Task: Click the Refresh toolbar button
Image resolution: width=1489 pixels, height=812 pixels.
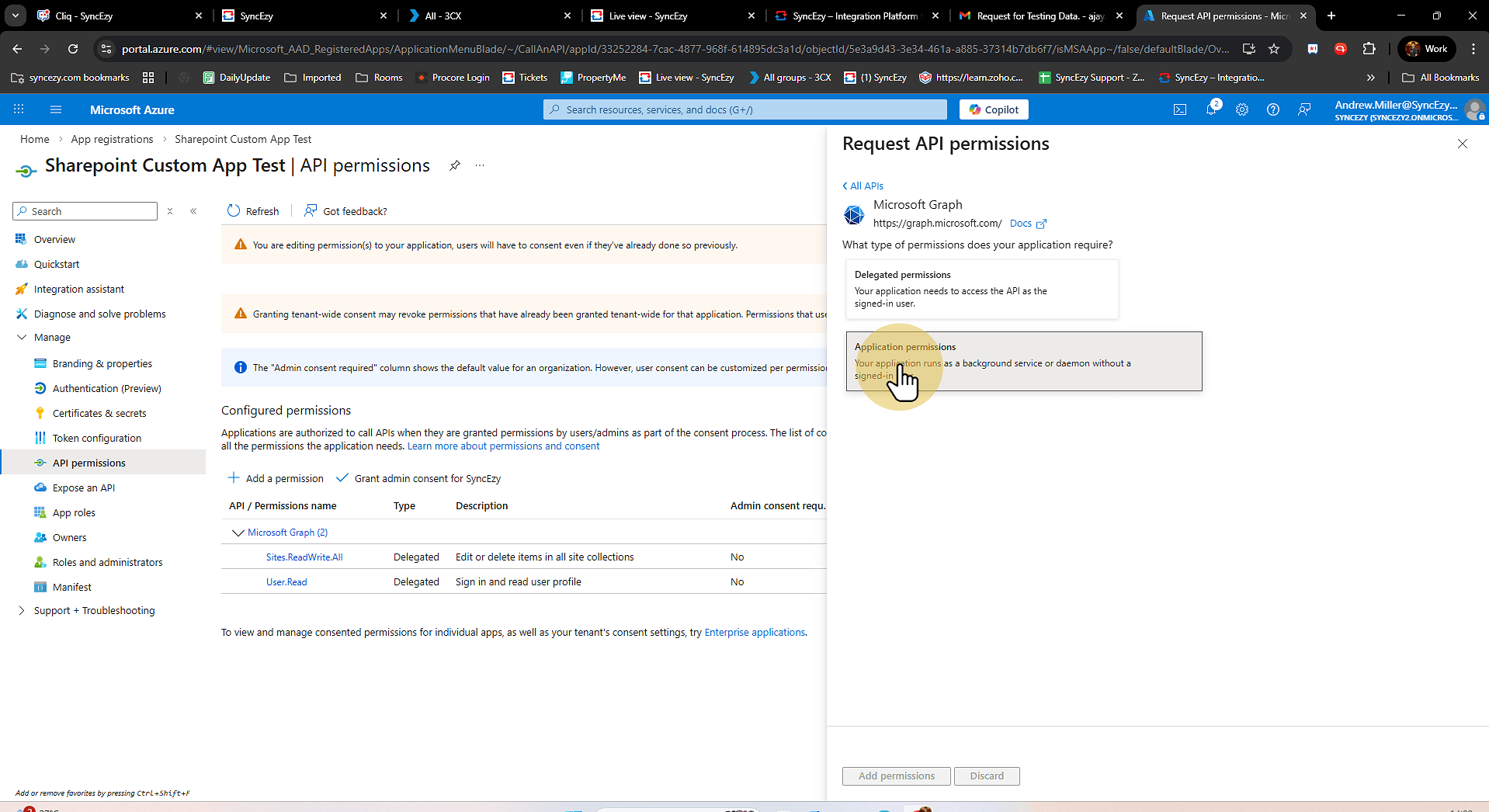Action: tap(253, 211)
